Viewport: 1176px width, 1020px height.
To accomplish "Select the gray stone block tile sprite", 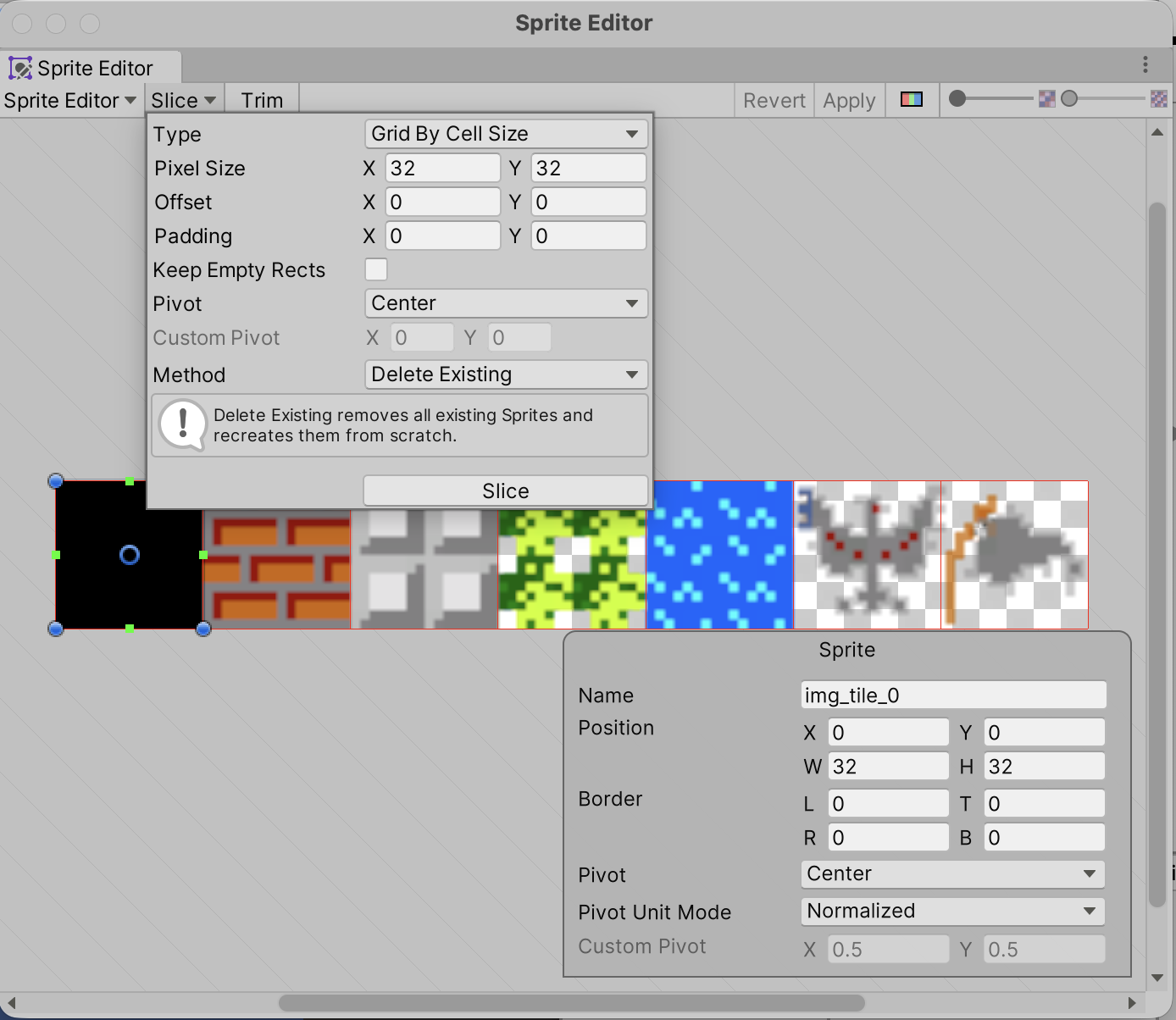I will [424, 568].
